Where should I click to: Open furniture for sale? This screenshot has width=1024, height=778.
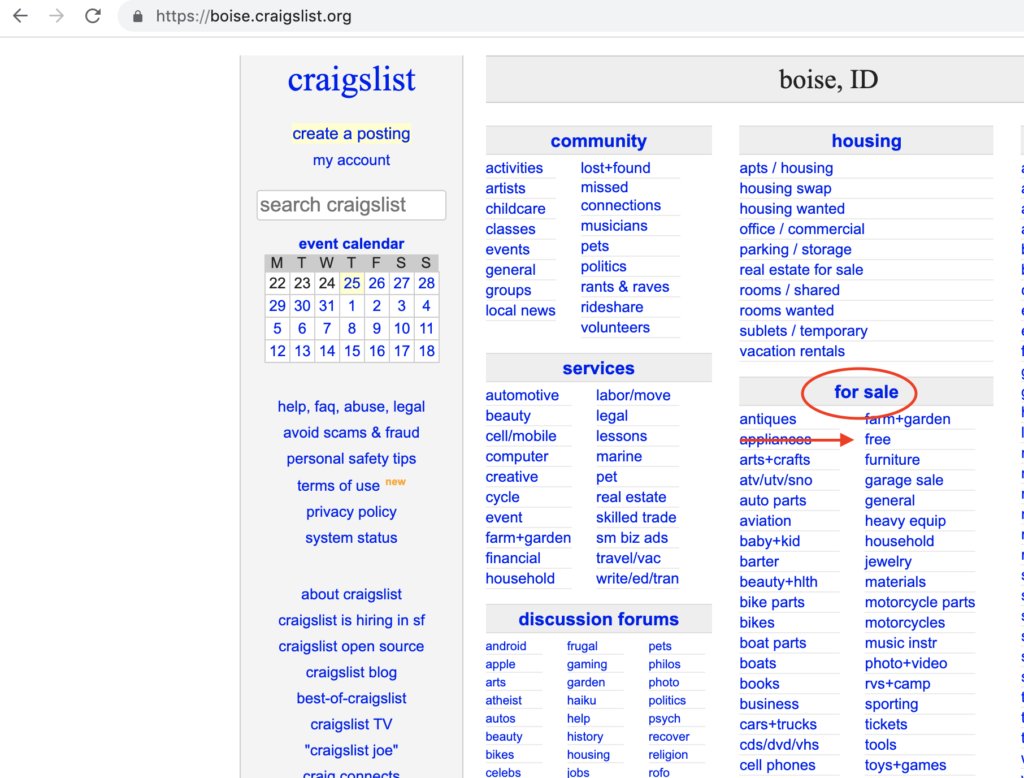click(x=892, y=460)
